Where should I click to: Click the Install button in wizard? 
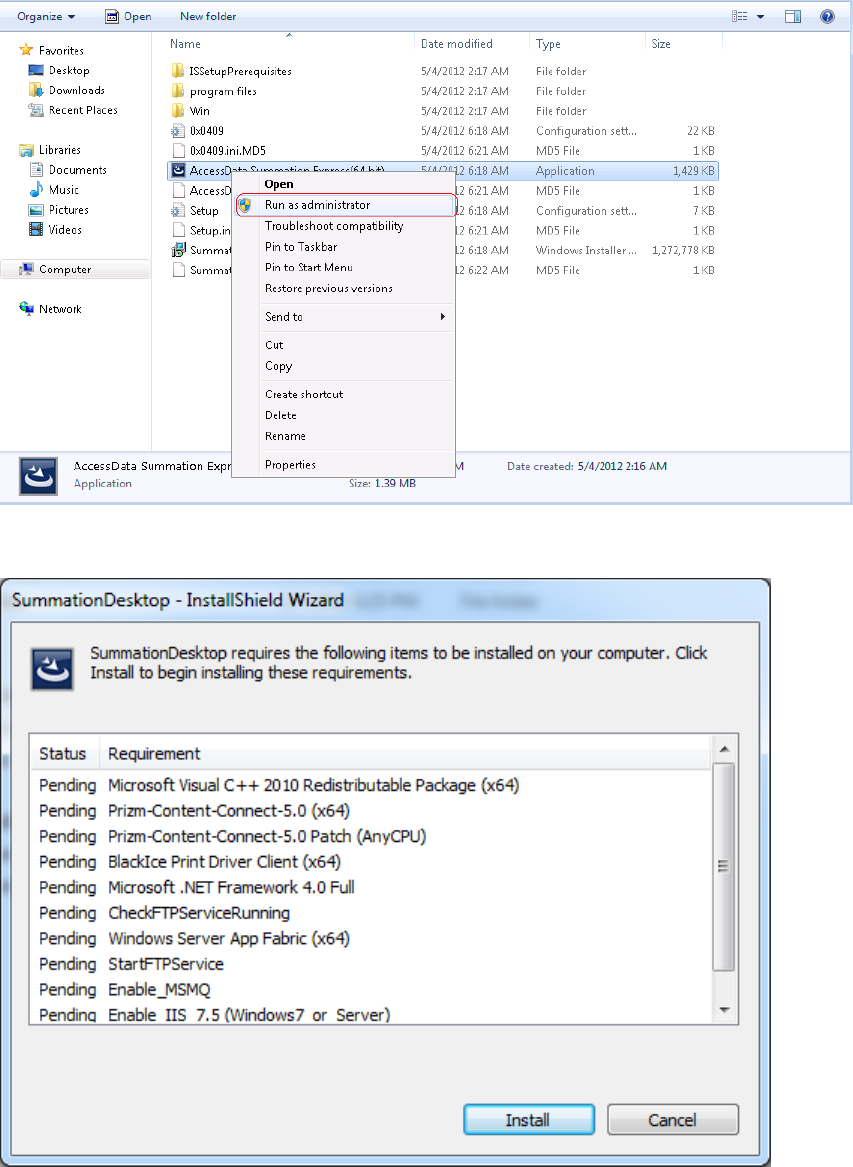pyautogui.click(x=528, y=1119)
